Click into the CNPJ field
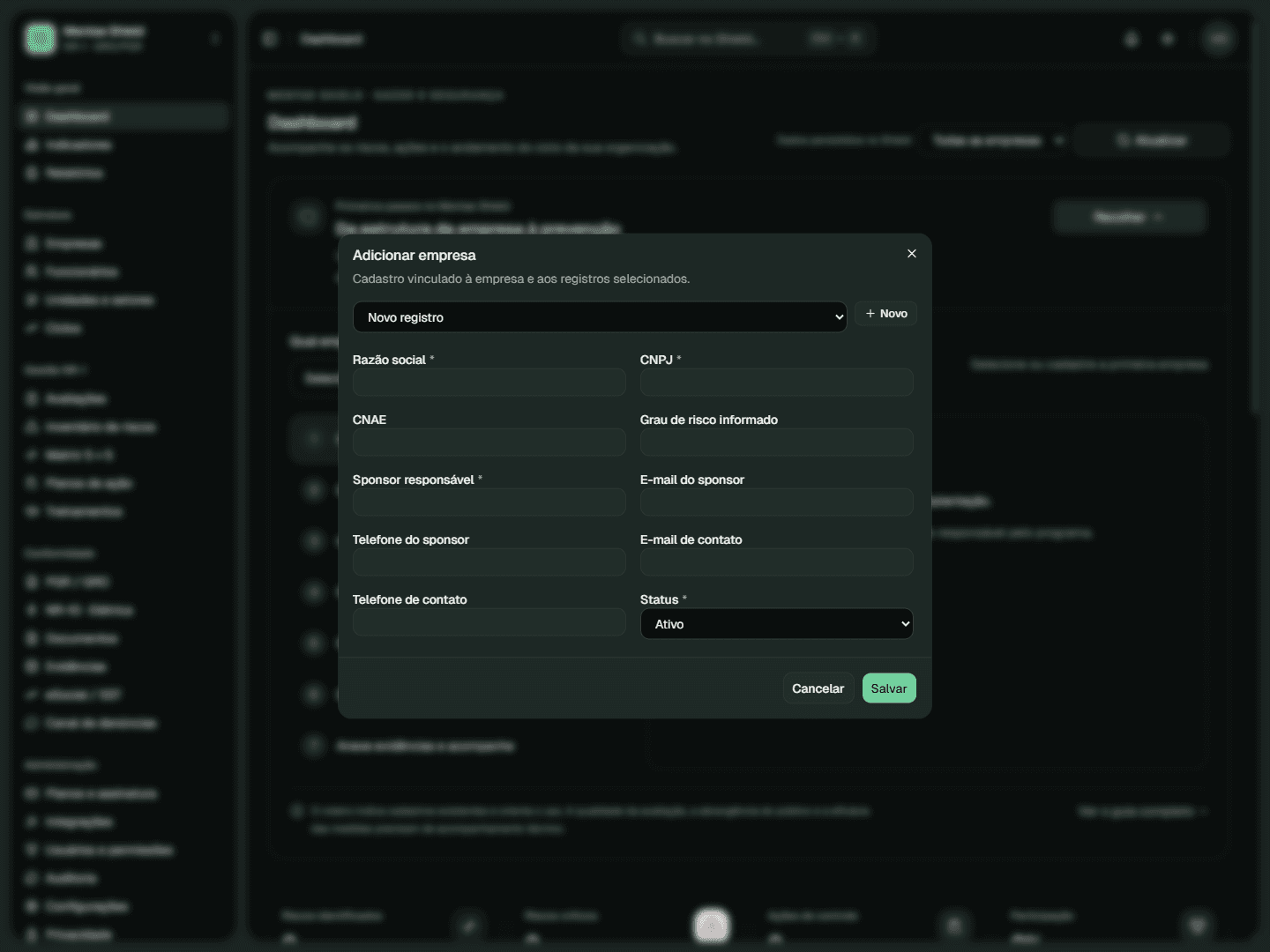Viewport: 1270px width, 952px height. 776,383
